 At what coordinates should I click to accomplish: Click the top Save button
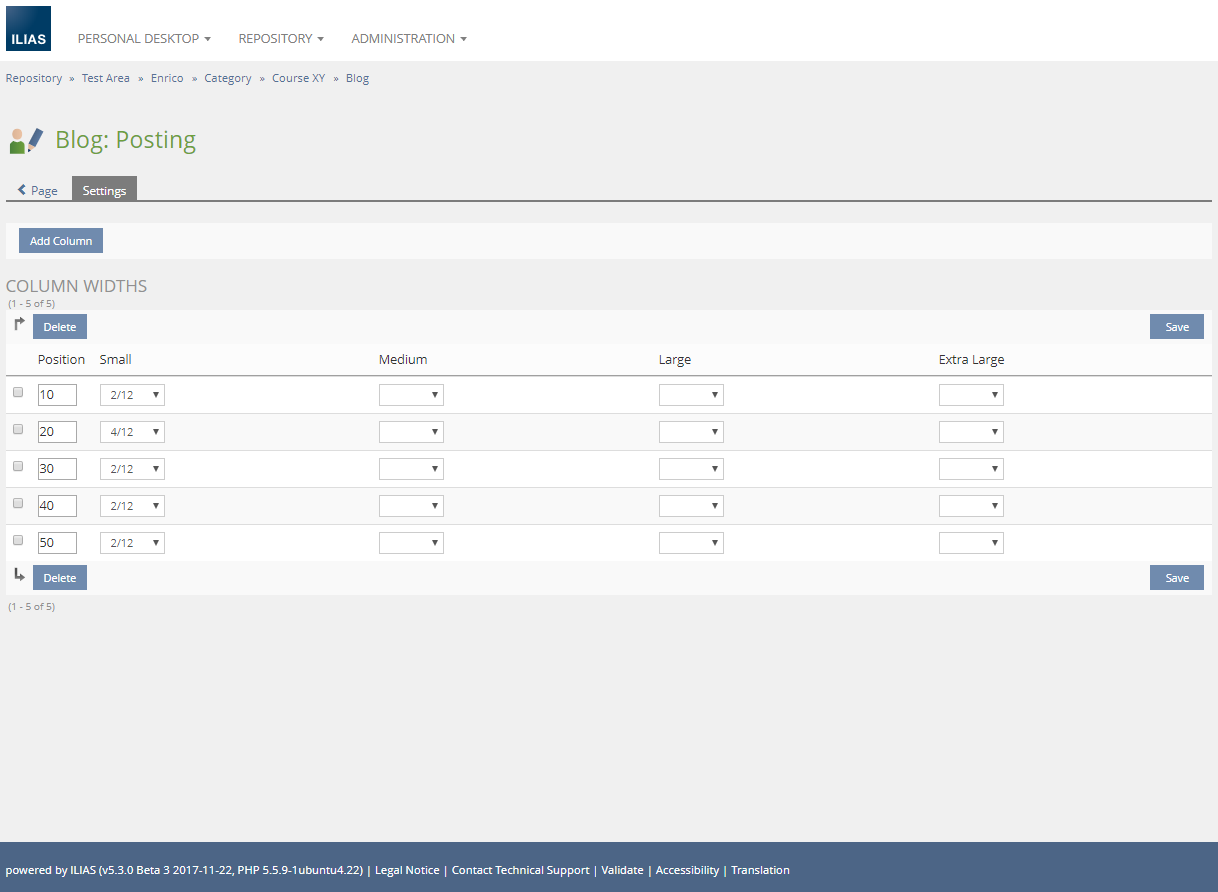pyautogui.click(x=1176, y=327)
